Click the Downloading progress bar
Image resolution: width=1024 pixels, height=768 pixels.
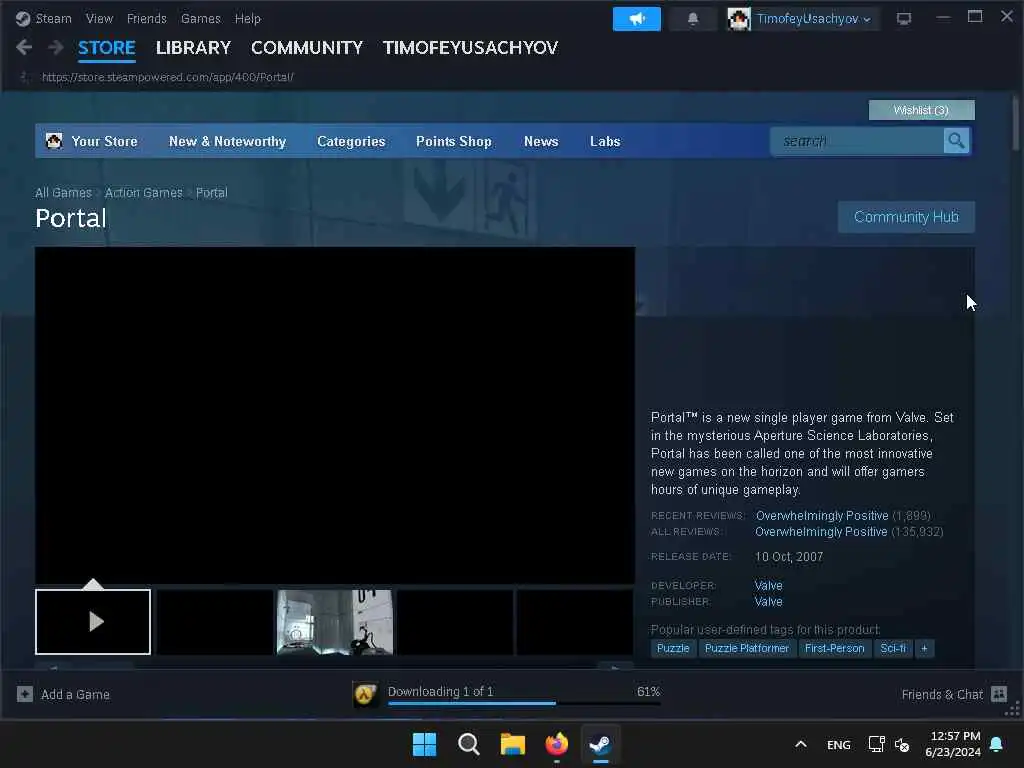[x=524, y=703]
